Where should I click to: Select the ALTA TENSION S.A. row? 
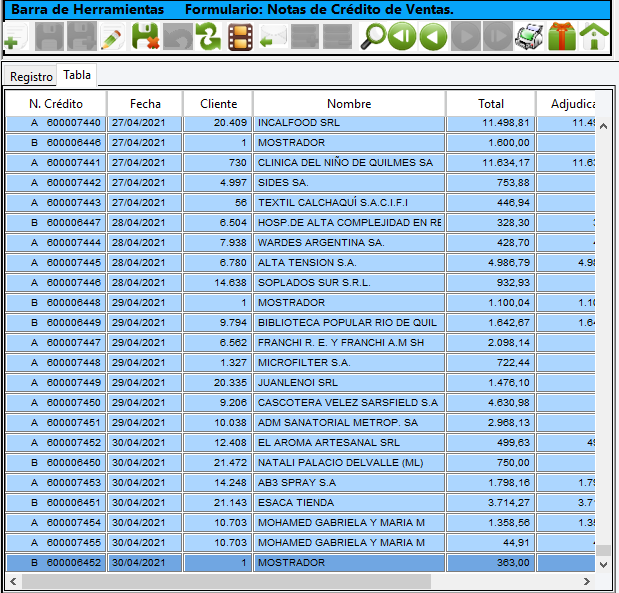300,263
